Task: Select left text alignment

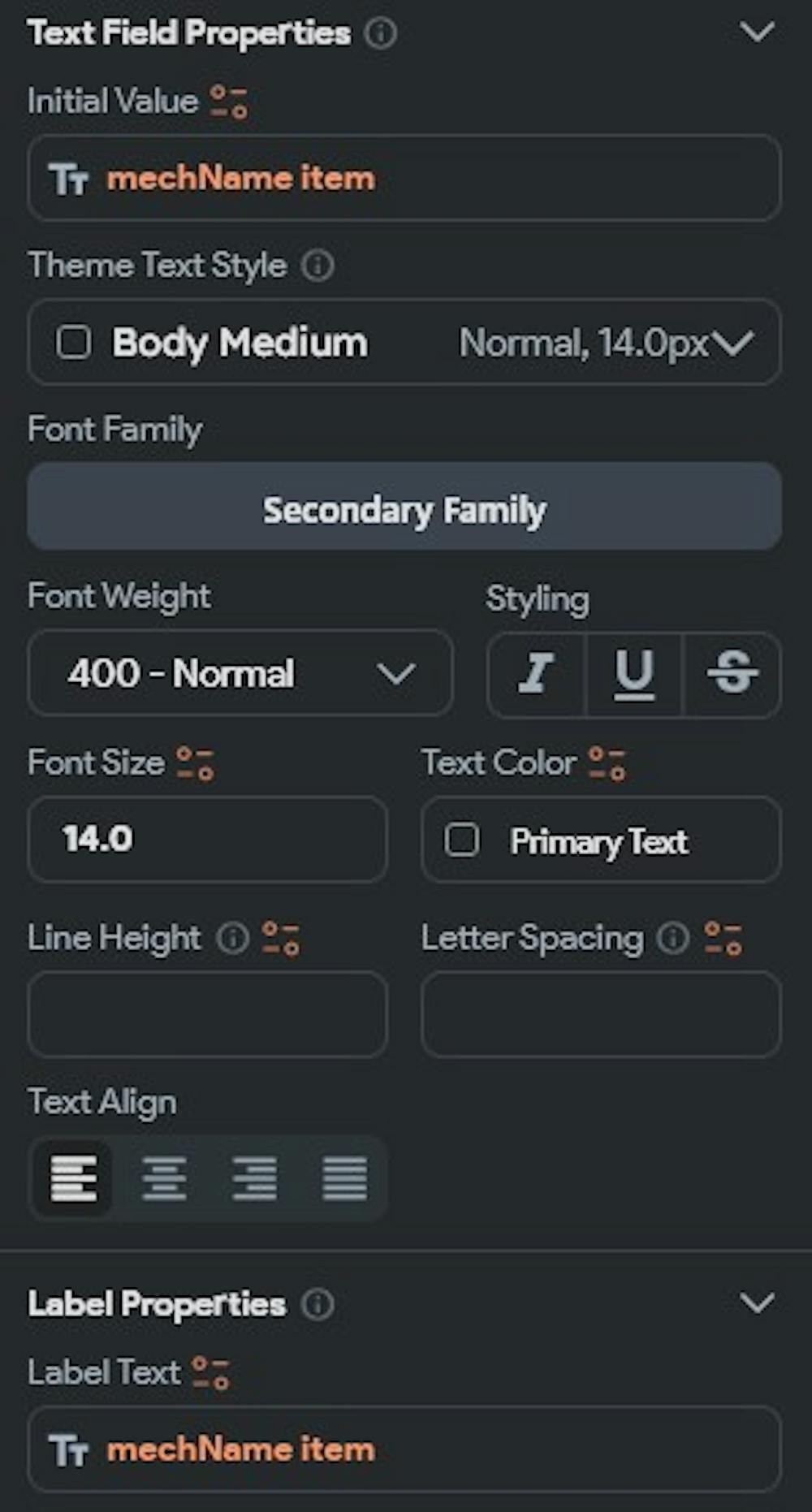Action: click(x=73, y=1178)
